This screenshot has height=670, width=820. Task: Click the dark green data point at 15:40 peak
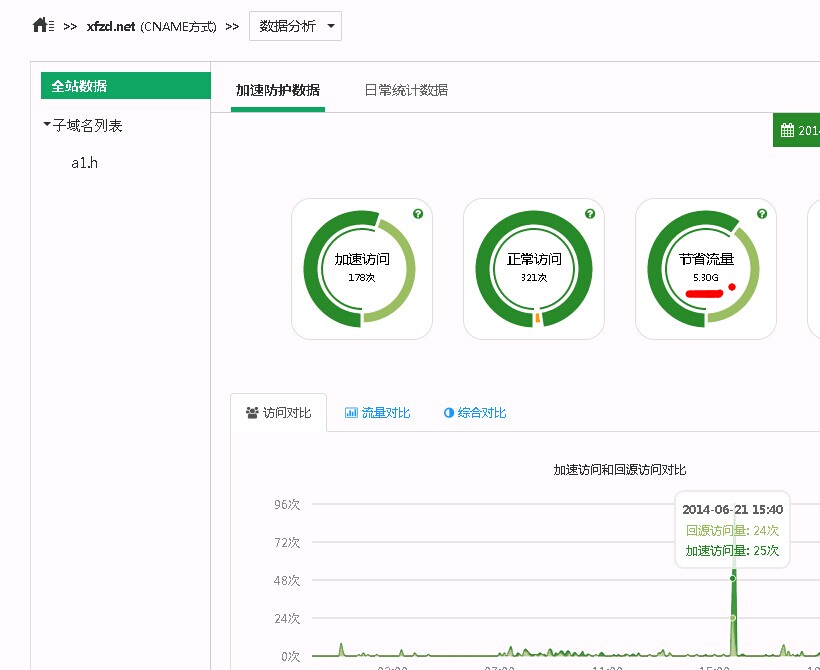733,578
